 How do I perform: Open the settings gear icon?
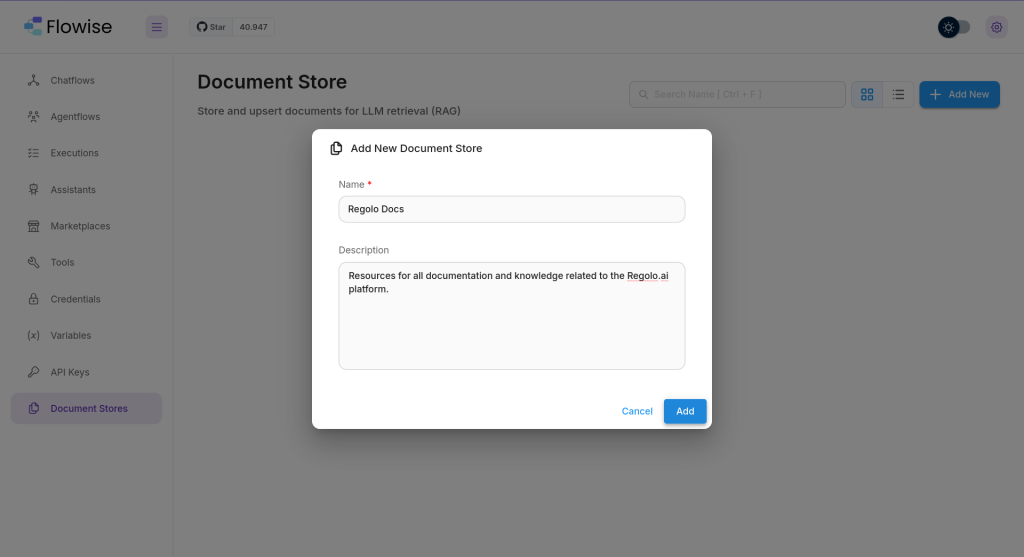tap(997, 27)
